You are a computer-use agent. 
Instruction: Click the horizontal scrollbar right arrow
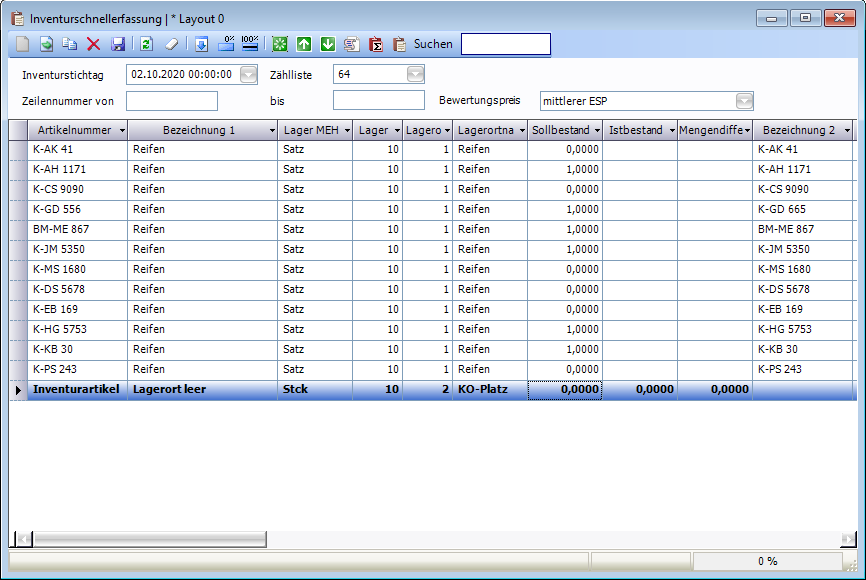pos(849,539)
